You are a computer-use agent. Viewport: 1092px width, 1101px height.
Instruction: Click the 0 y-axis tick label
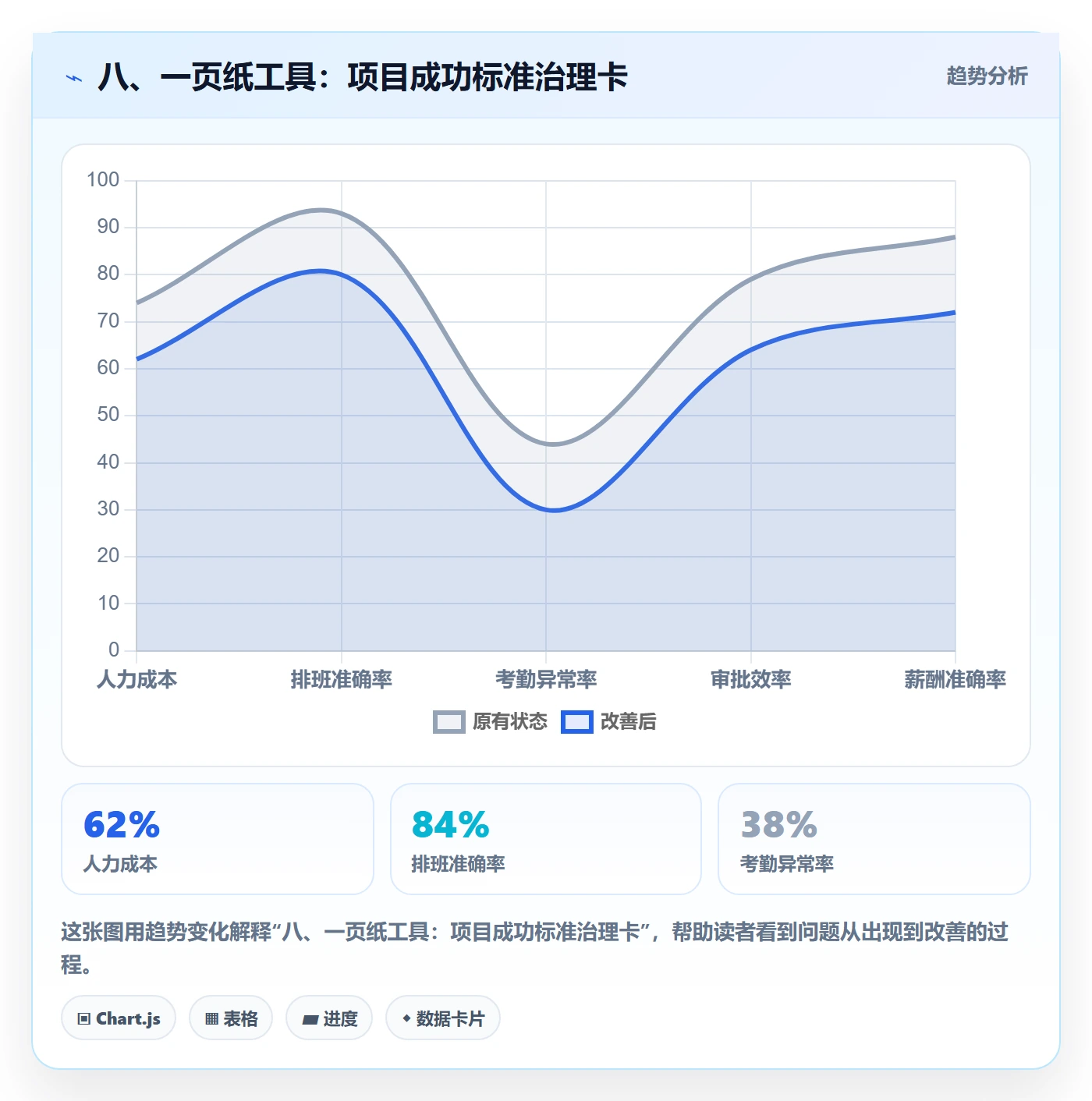[114, 650]
